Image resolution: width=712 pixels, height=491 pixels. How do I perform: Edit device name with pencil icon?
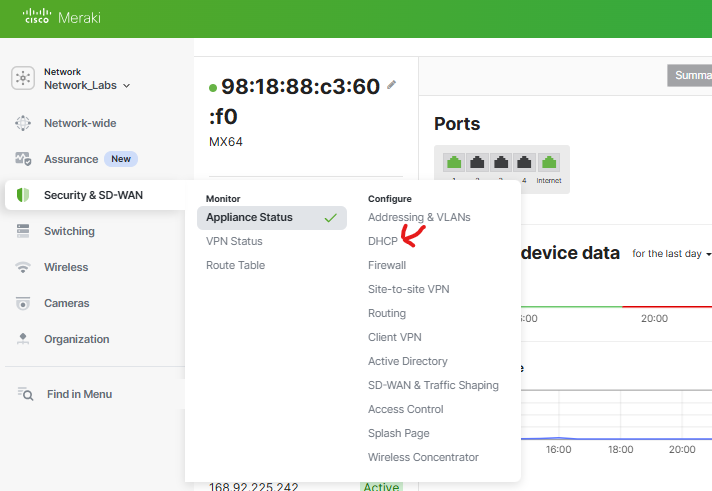click(391, 84)
